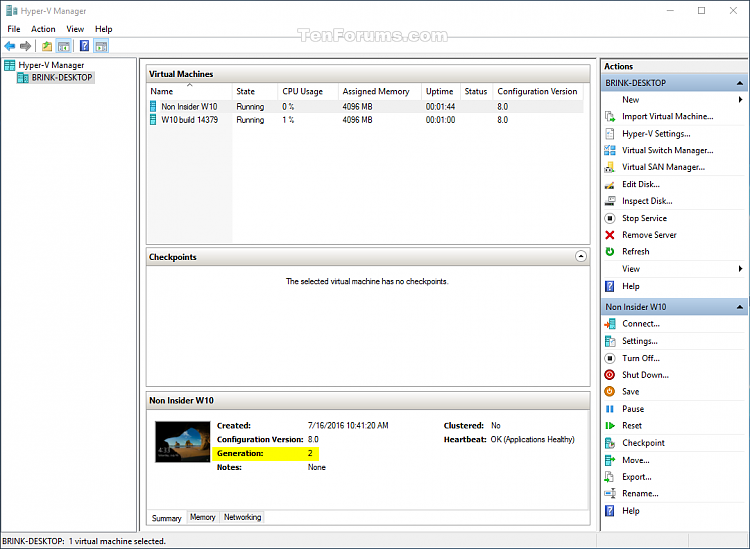
Task: Click the Import Virtual Machine icon
Action: click(610, 116)
